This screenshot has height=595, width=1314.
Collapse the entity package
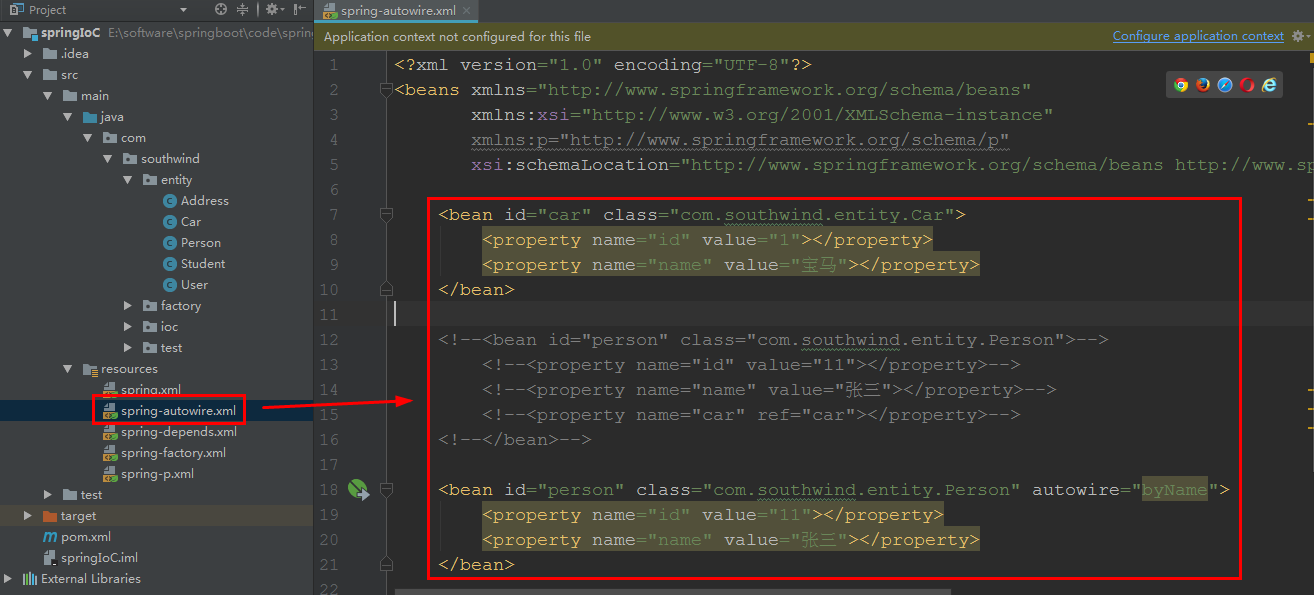point(127,180)
